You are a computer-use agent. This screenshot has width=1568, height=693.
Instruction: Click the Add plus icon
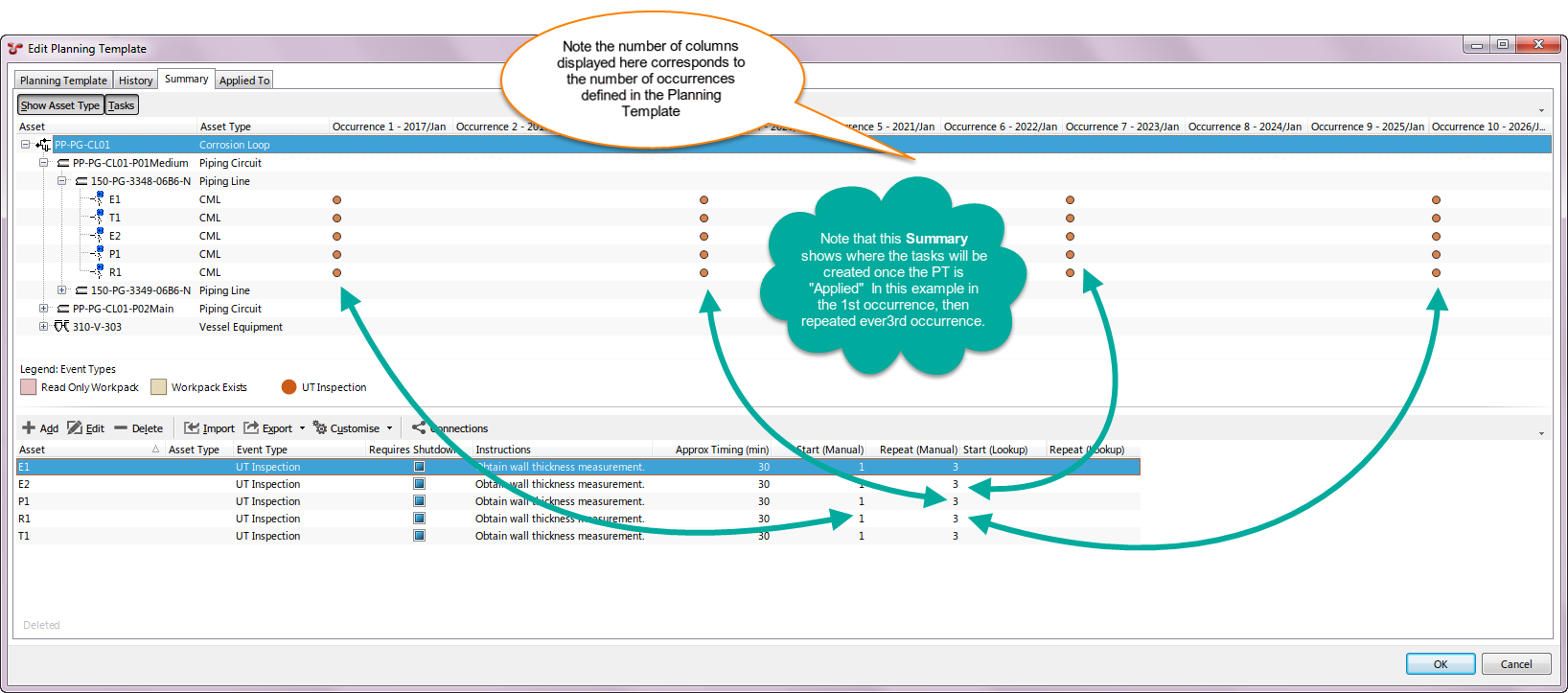click(29, 428)
